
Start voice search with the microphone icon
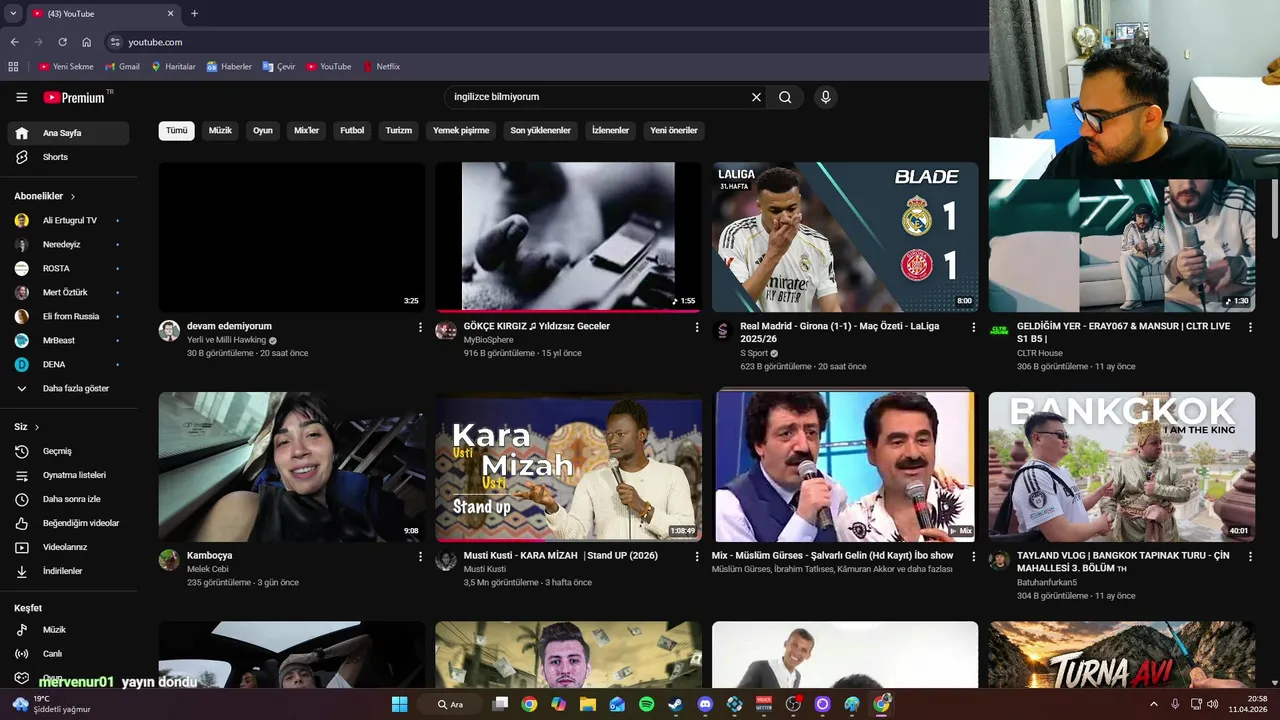click(825, 97)
